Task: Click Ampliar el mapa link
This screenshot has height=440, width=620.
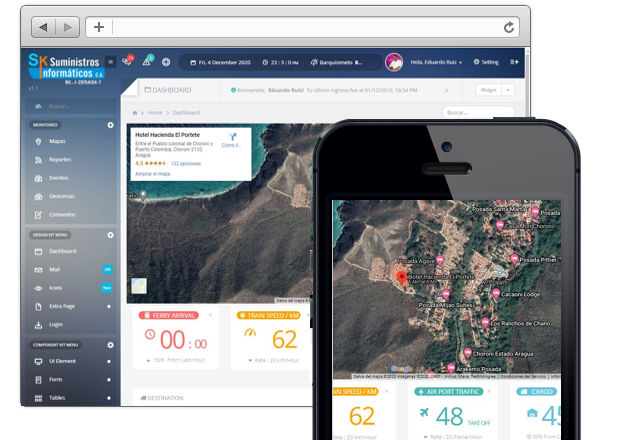Action: (153, 174)
